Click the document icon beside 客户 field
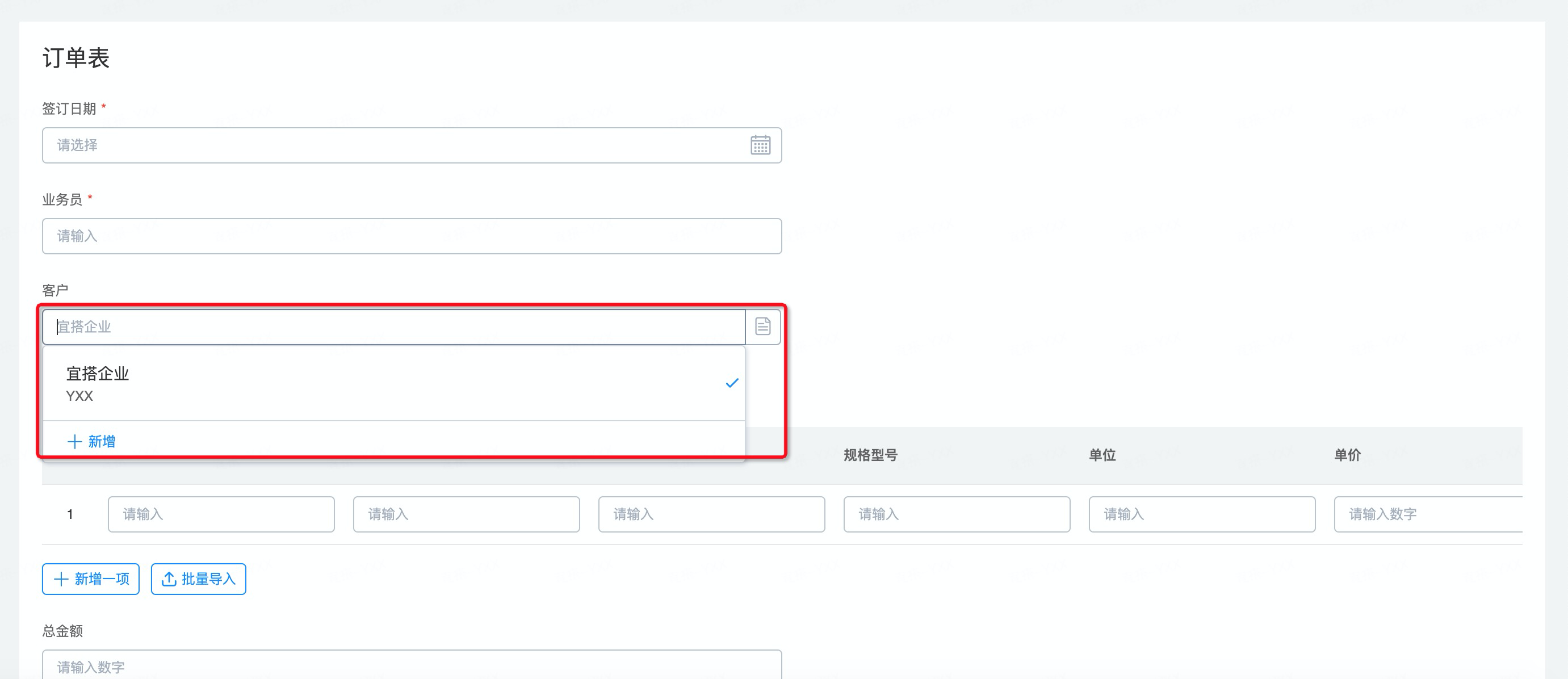The height and width of the screenshot is (679, 1568). [762, 326]
